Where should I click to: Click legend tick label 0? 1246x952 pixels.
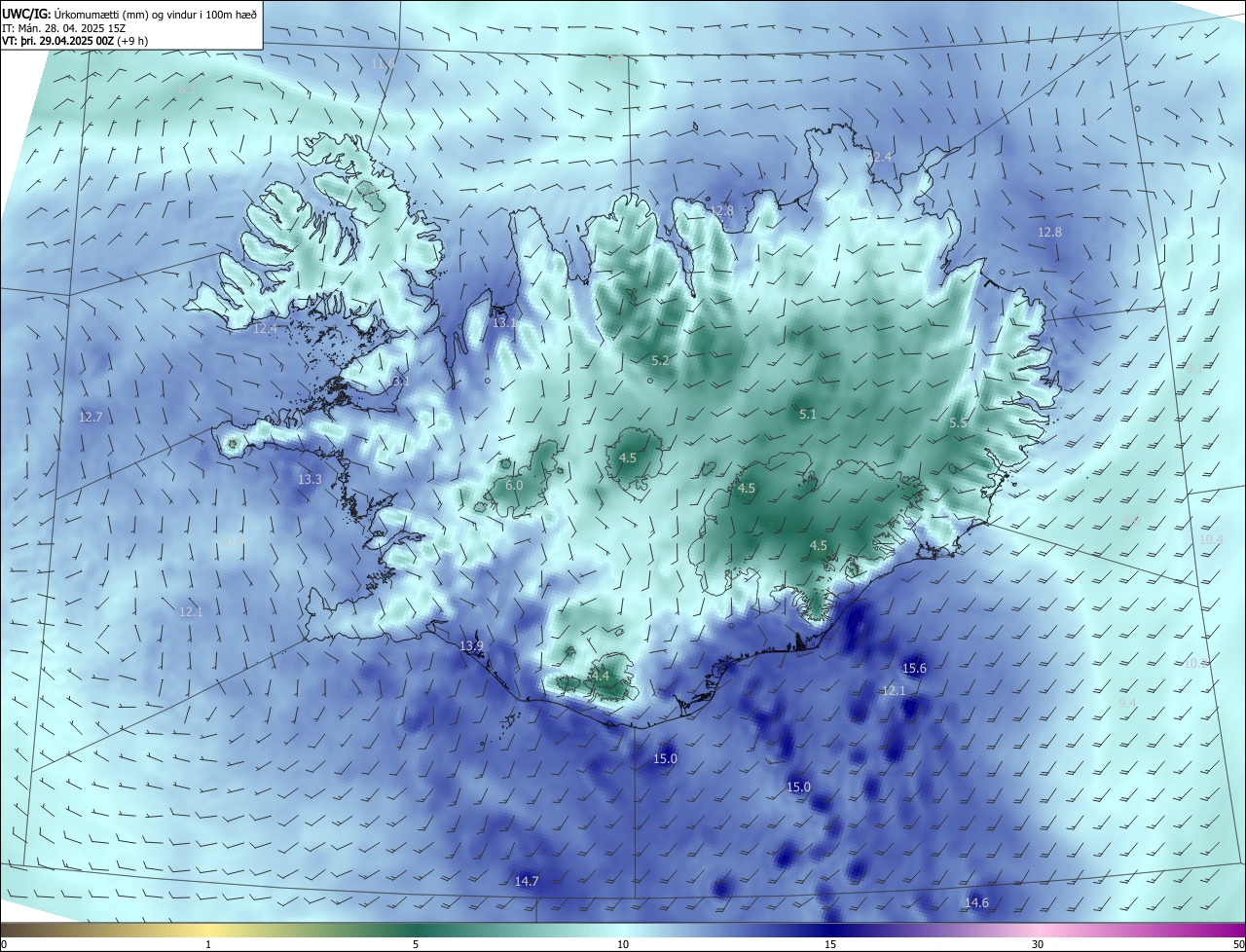pyautogui.click(x=4, y=944)
